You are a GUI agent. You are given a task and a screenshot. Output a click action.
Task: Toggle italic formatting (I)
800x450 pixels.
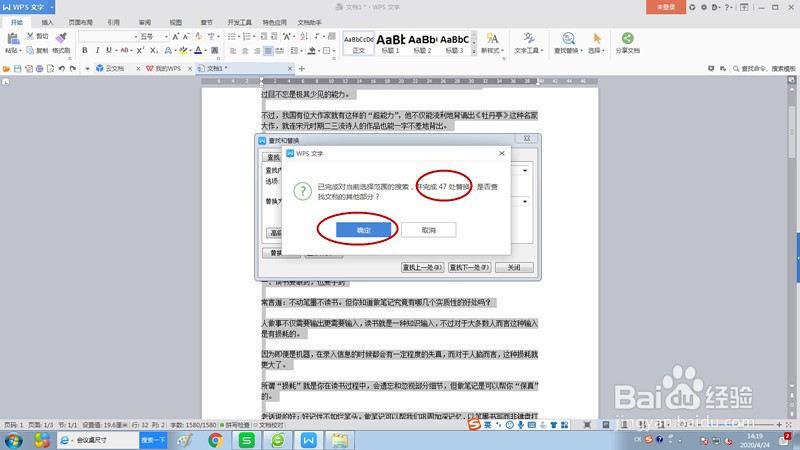click(97, 51)
